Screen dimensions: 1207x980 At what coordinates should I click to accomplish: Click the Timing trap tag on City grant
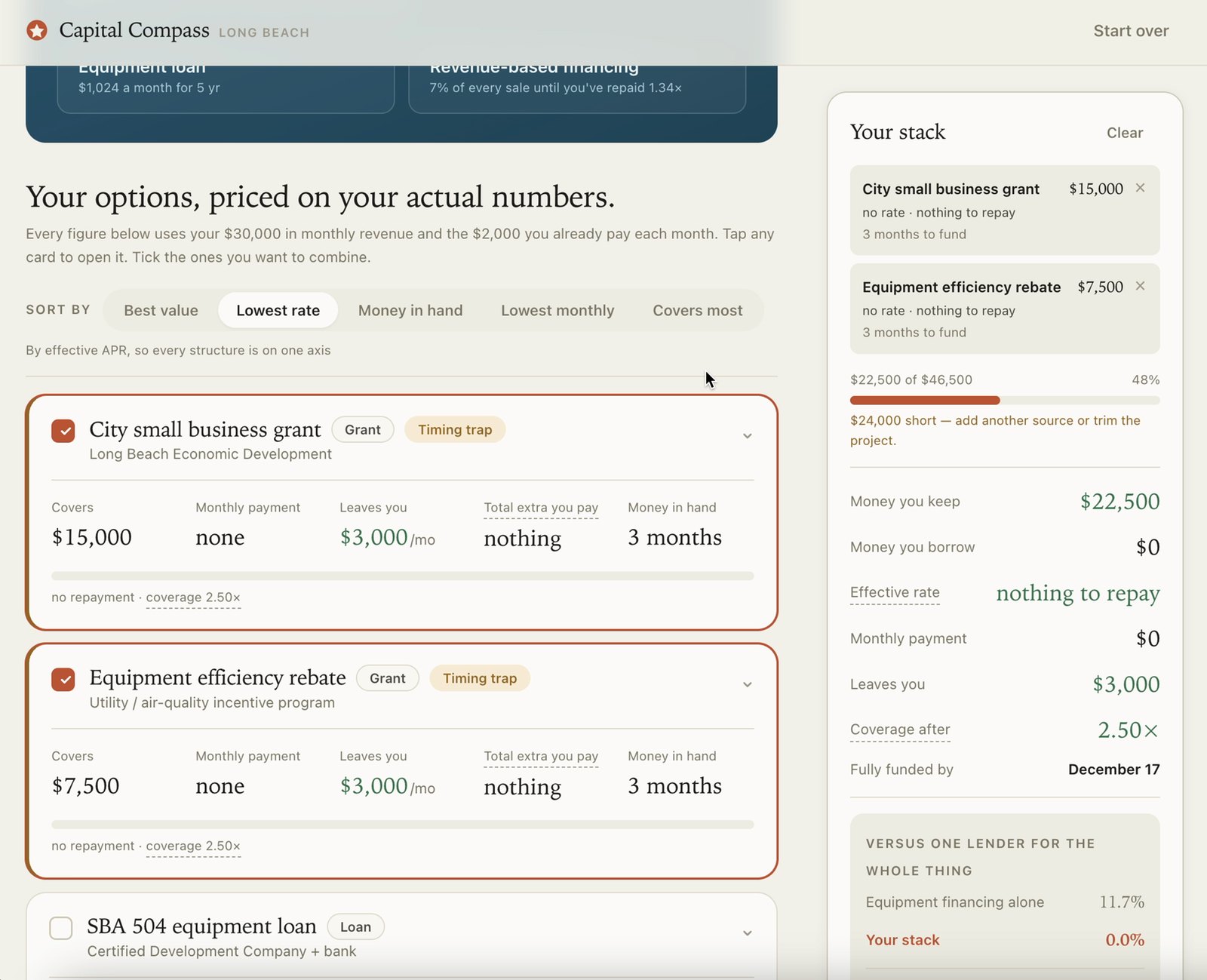coord(455,429)
